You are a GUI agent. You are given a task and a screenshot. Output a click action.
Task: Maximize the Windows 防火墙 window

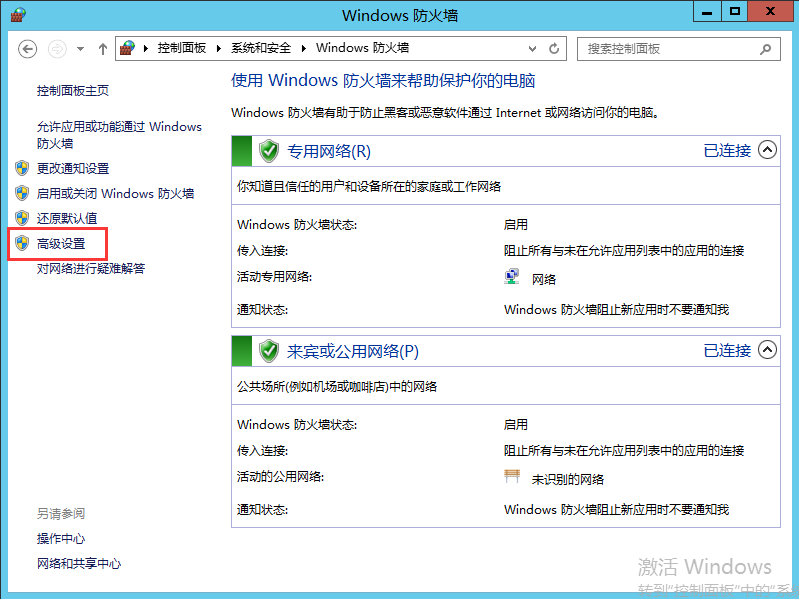(734, 11)
